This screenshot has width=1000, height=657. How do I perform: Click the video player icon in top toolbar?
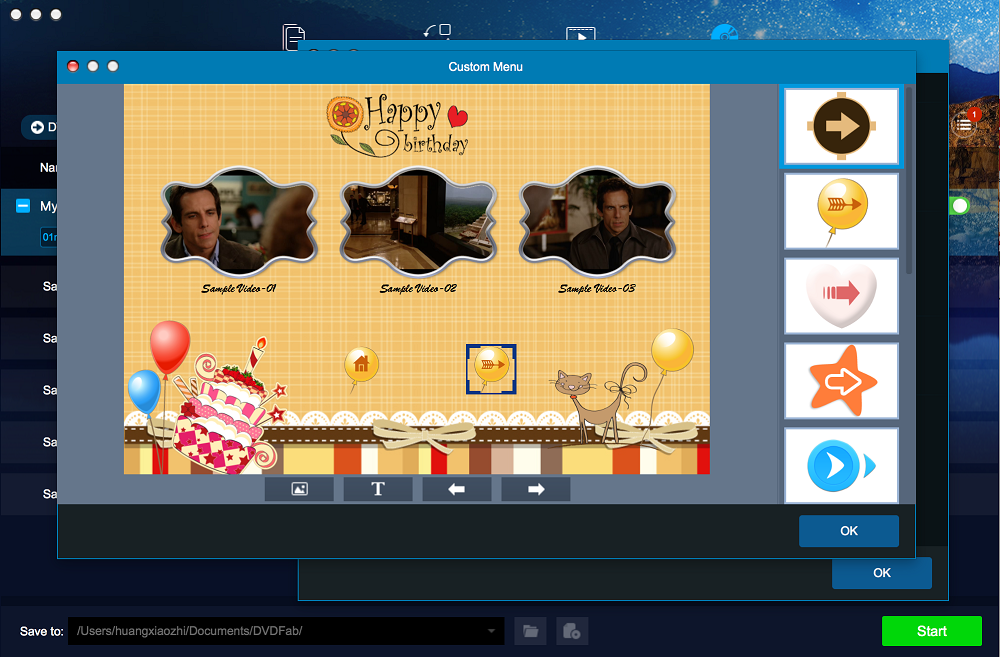coord(580,34)
